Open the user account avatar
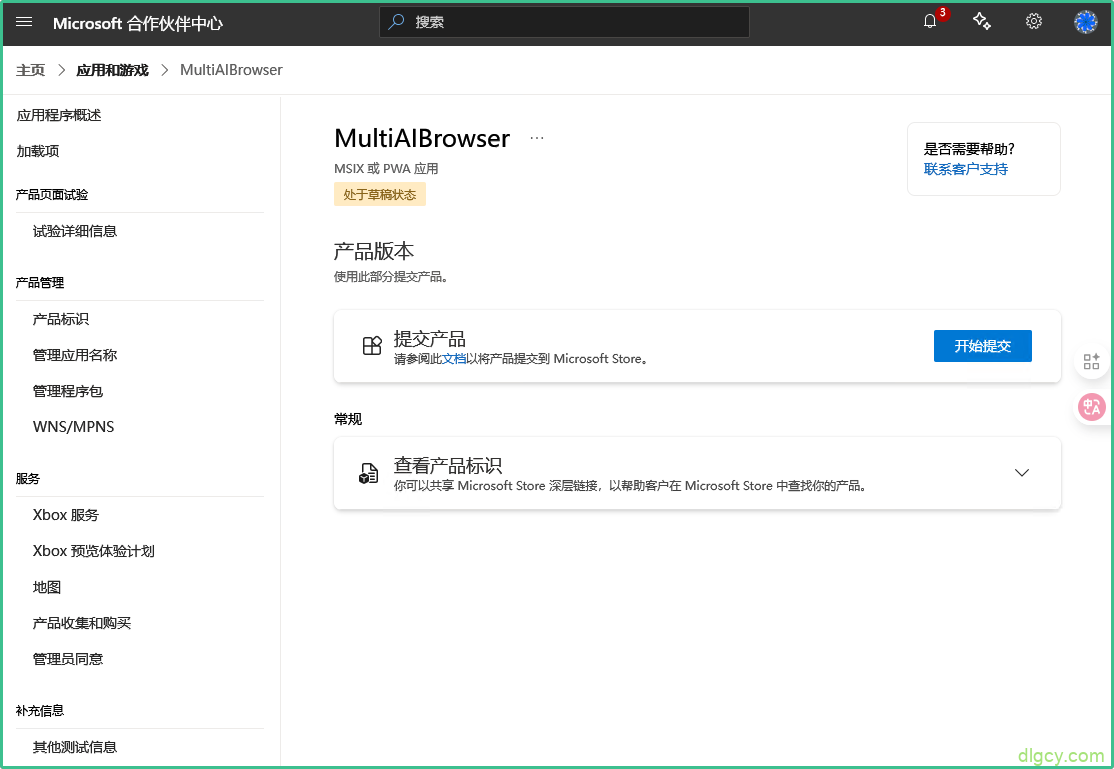 [x=1085, y=22]
